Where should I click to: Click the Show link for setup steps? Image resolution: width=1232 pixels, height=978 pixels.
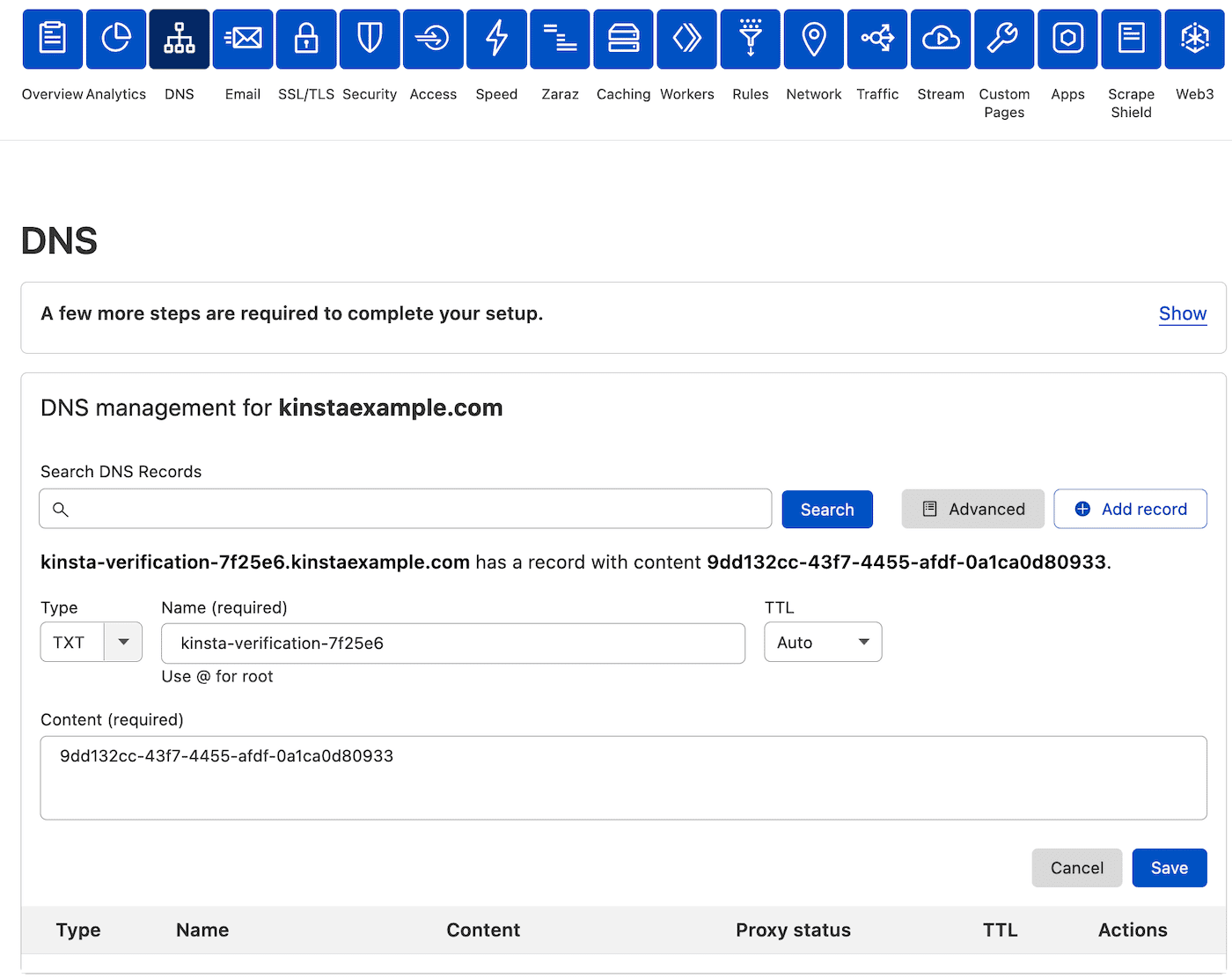coord(1183,313)
